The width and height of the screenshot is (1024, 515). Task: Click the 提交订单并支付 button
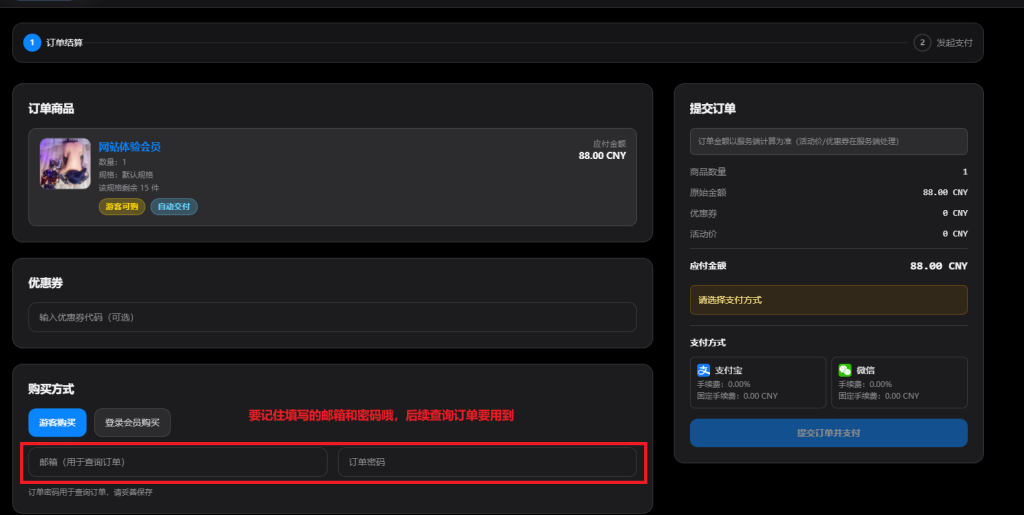(x=829, y=433)
